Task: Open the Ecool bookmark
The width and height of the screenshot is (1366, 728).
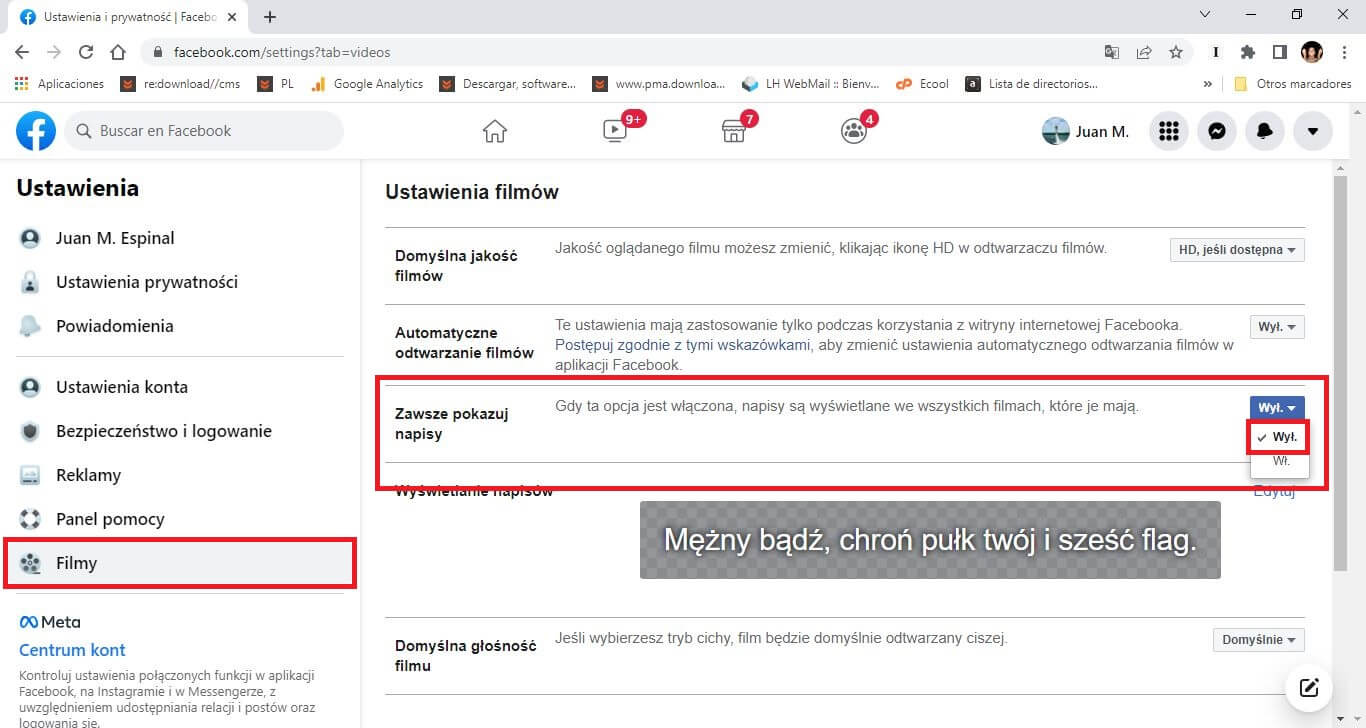Action: [922, 84]
